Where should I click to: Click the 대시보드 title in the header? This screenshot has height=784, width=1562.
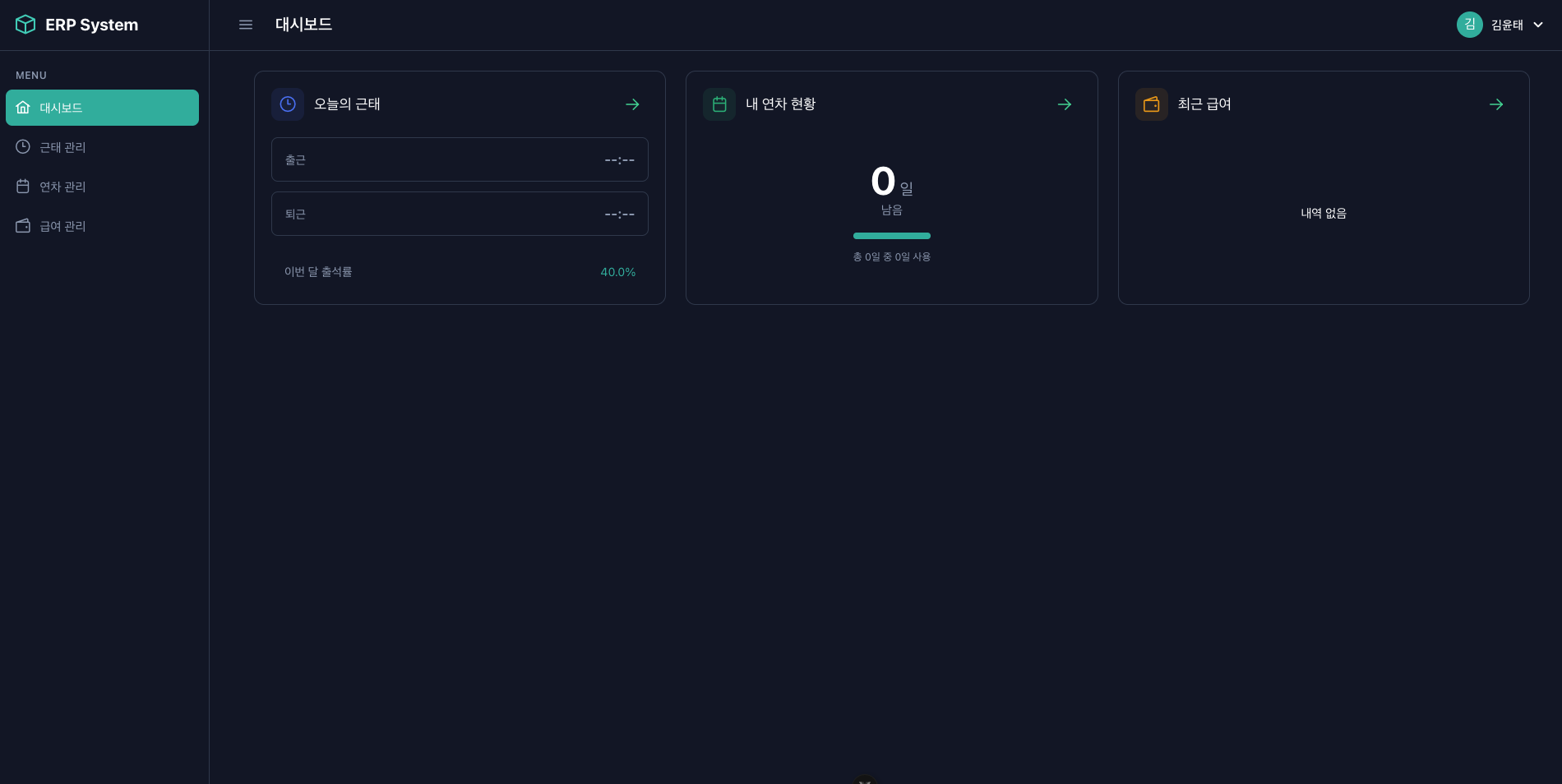coord(303,25)
